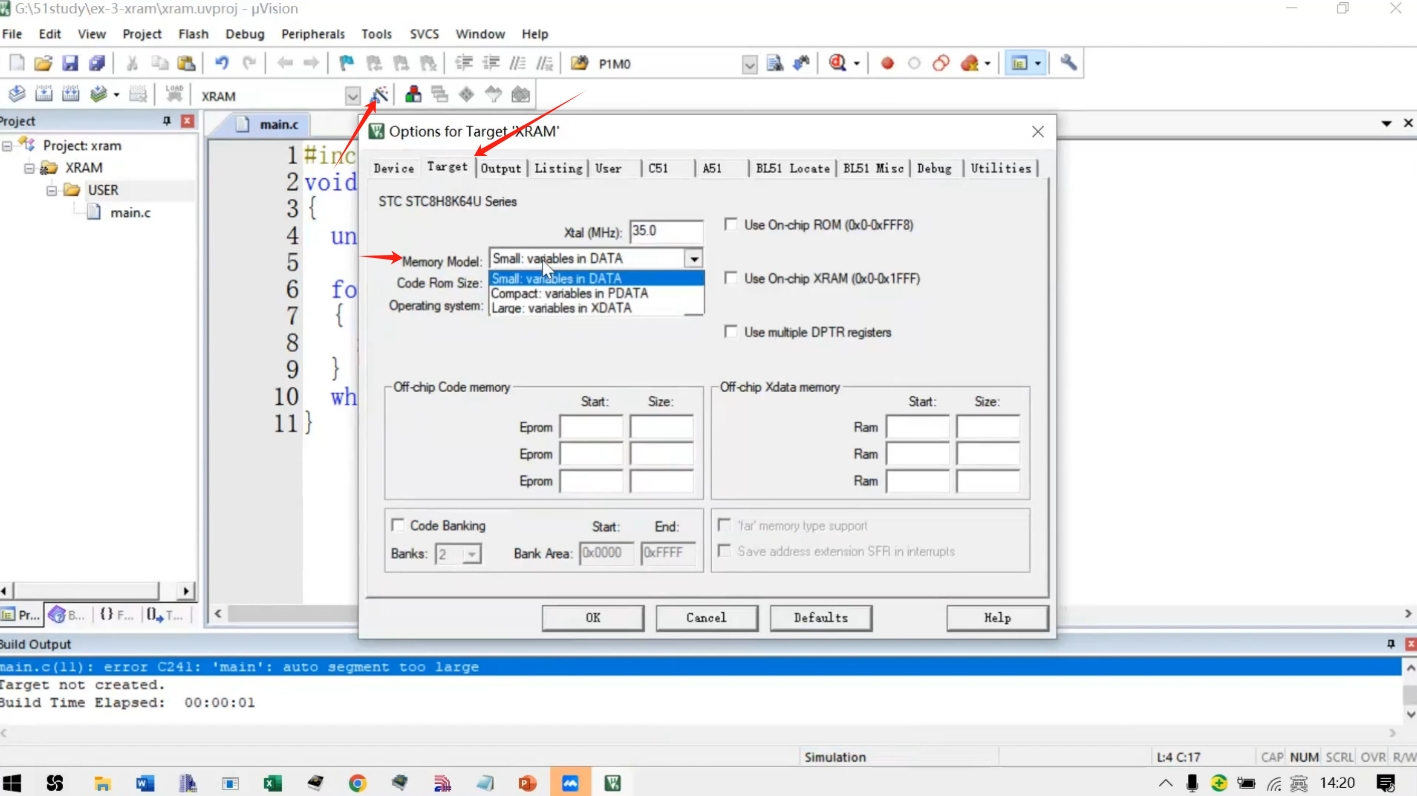Click the Xtal (MHz) input field

665,232
